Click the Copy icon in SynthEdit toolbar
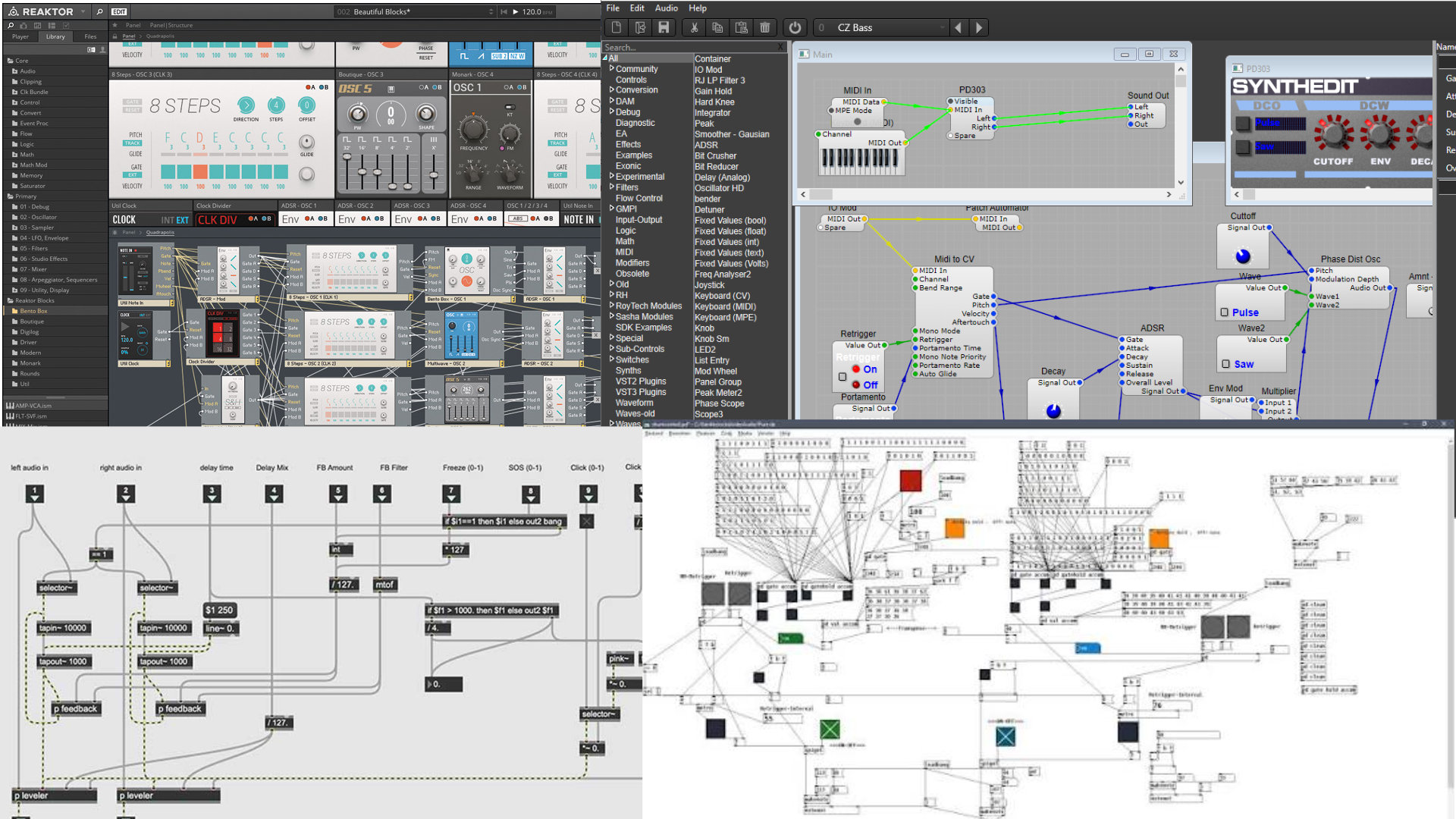The width and height of the screenshot is (1456, 819). (x=717, y=28)
